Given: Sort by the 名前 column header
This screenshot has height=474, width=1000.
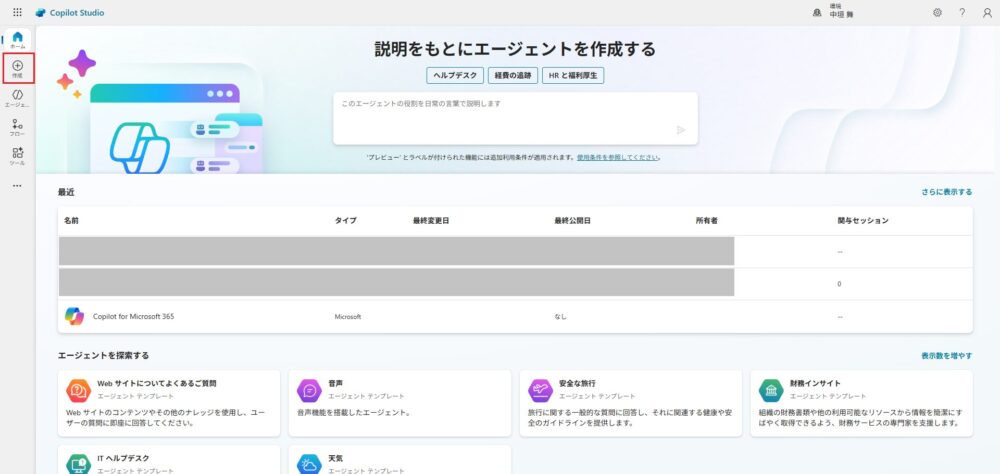Looking at the screenshot, I should click(71, 220).
